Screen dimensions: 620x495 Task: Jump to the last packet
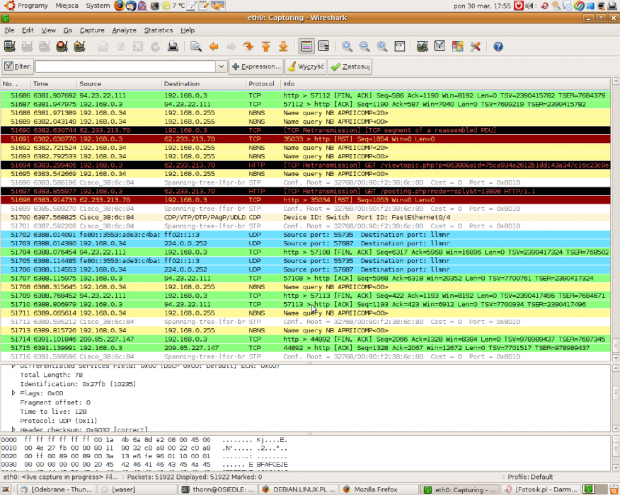click(x=283, y=47)
